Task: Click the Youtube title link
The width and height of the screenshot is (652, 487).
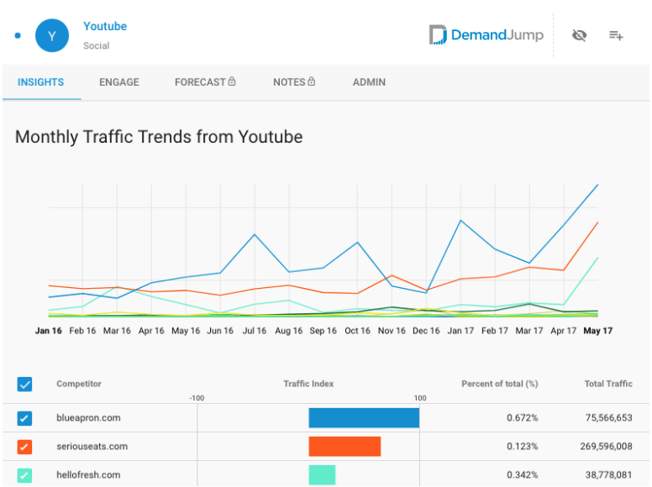Action: point(105,26)
